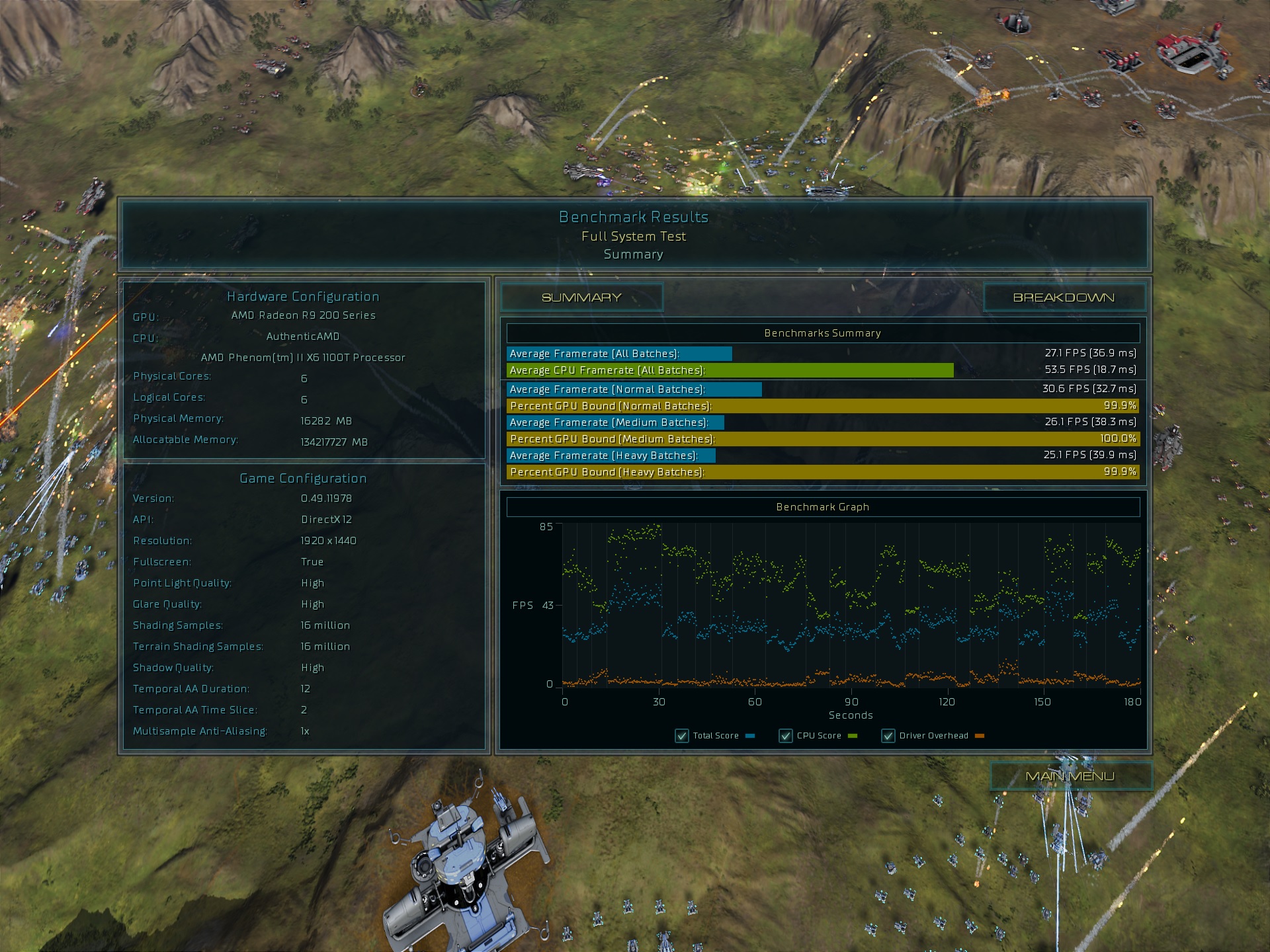Click the Glare Quality label
The height and width of the screenshot is (952, 1270).
tap(167, 604)
